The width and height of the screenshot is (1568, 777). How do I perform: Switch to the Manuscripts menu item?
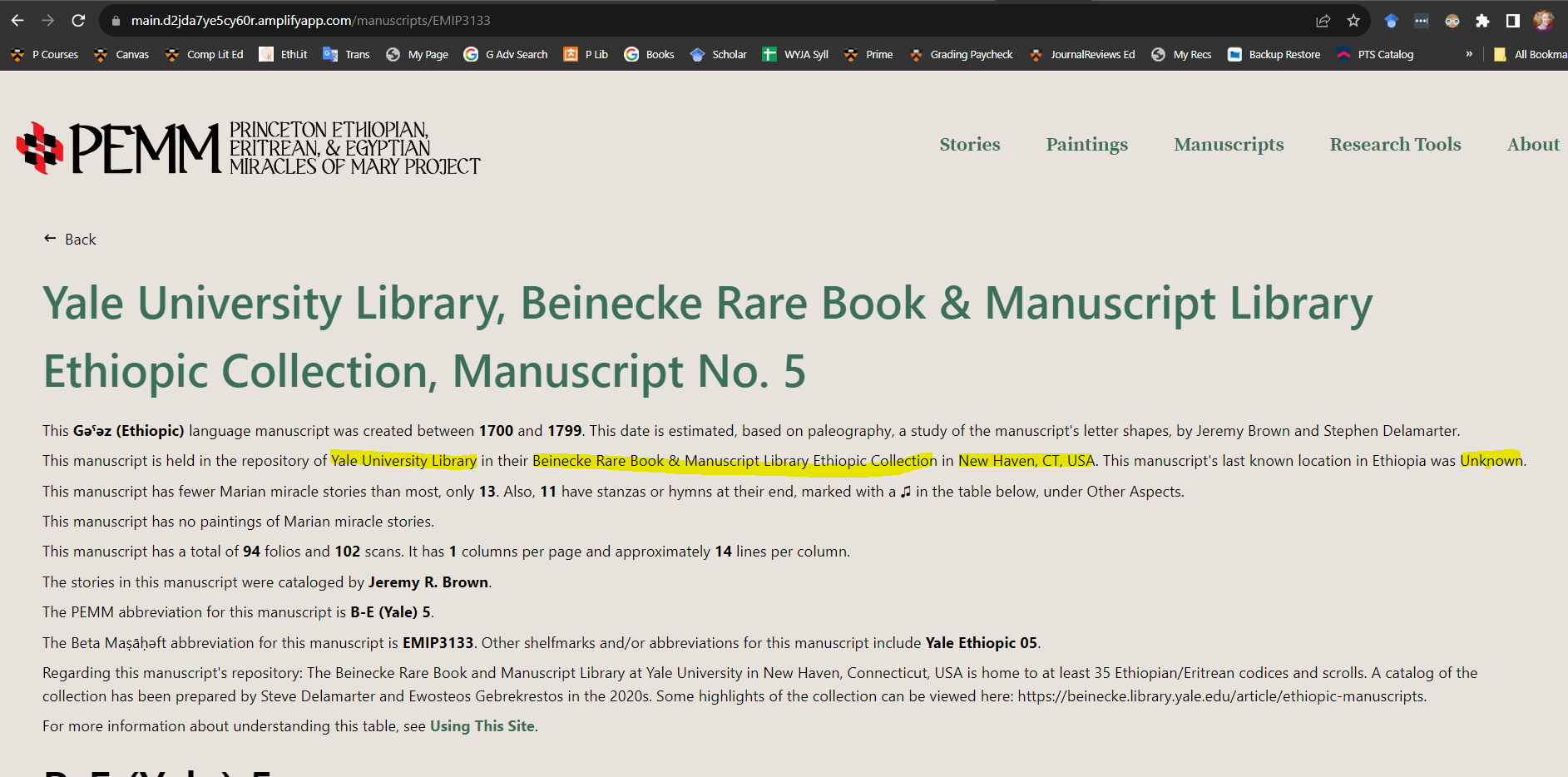coord(1229,145)
